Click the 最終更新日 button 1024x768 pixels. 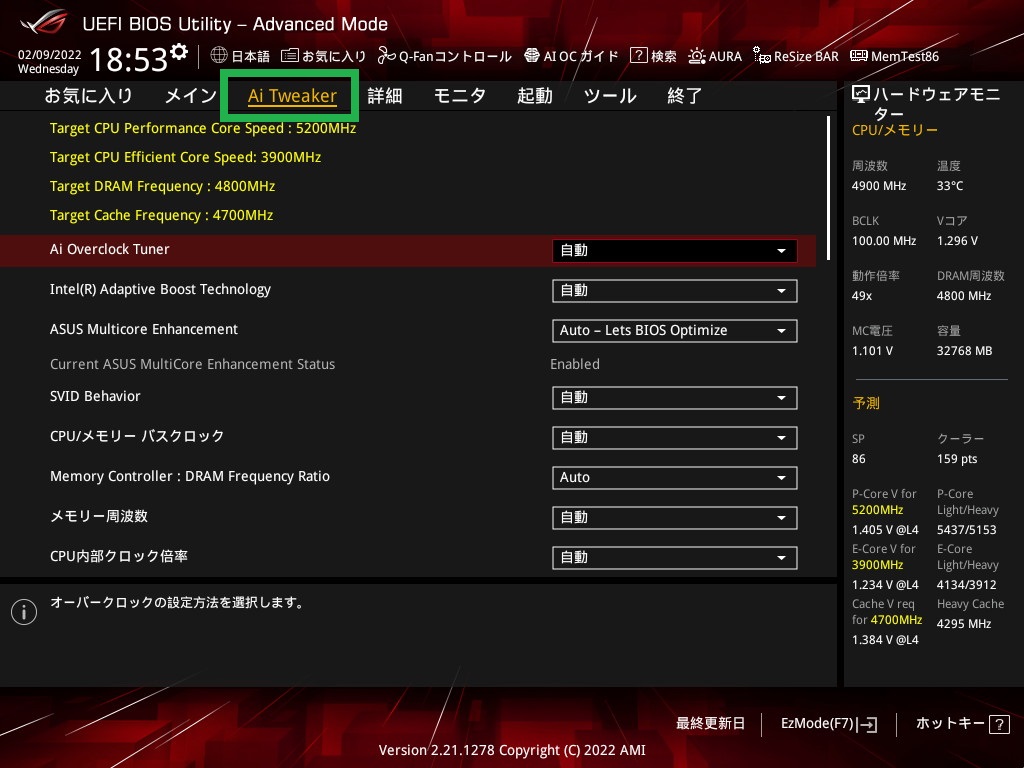point(711,724)
